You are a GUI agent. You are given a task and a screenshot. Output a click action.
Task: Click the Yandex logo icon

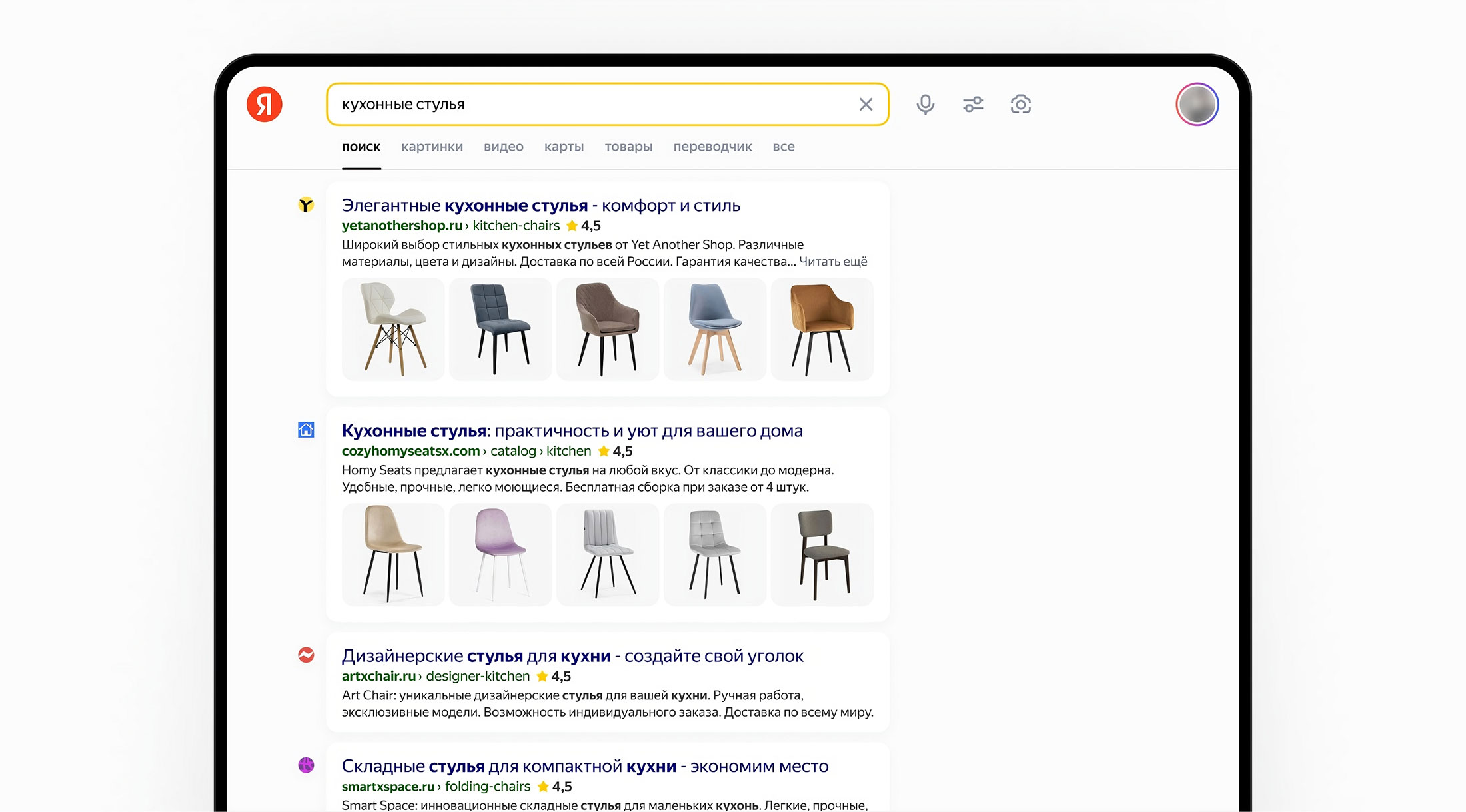(265, 105)
